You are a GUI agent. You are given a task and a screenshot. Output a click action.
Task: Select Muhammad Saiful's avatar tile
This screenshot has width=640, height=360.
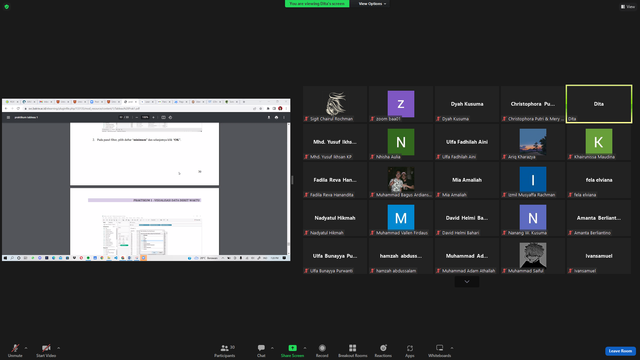tap(533, 256)
